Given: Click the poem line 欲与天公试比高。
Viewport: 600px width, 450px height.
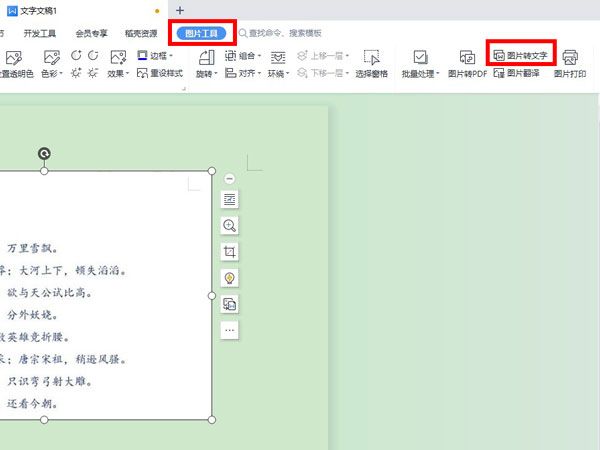Looking at the screenshot, I should (x=50, y=293).
